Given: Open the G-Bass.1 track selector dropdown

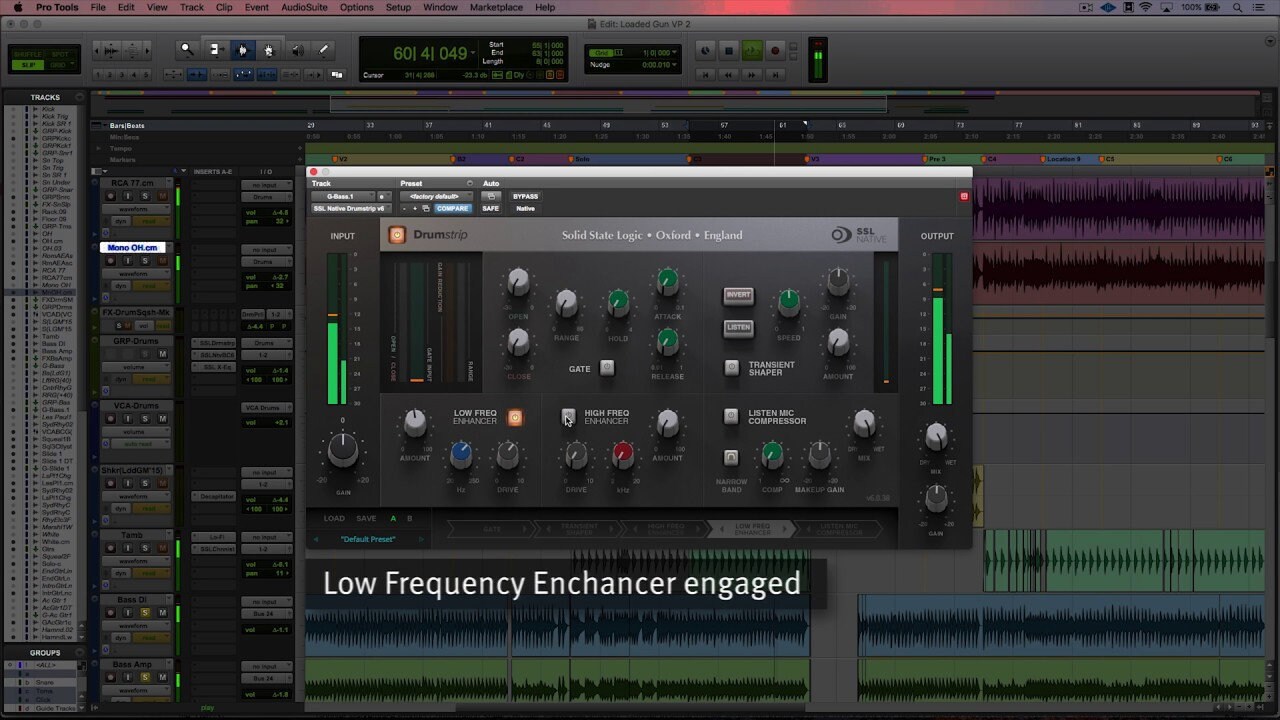Looking at the screenshot, I should [x=343, y=197].
